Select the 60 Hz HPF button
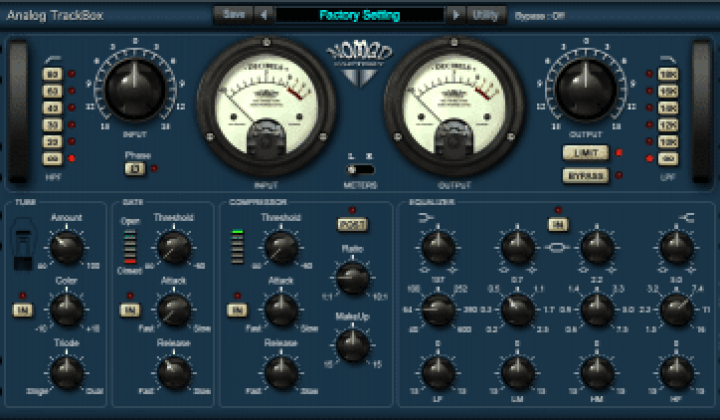 52,91
